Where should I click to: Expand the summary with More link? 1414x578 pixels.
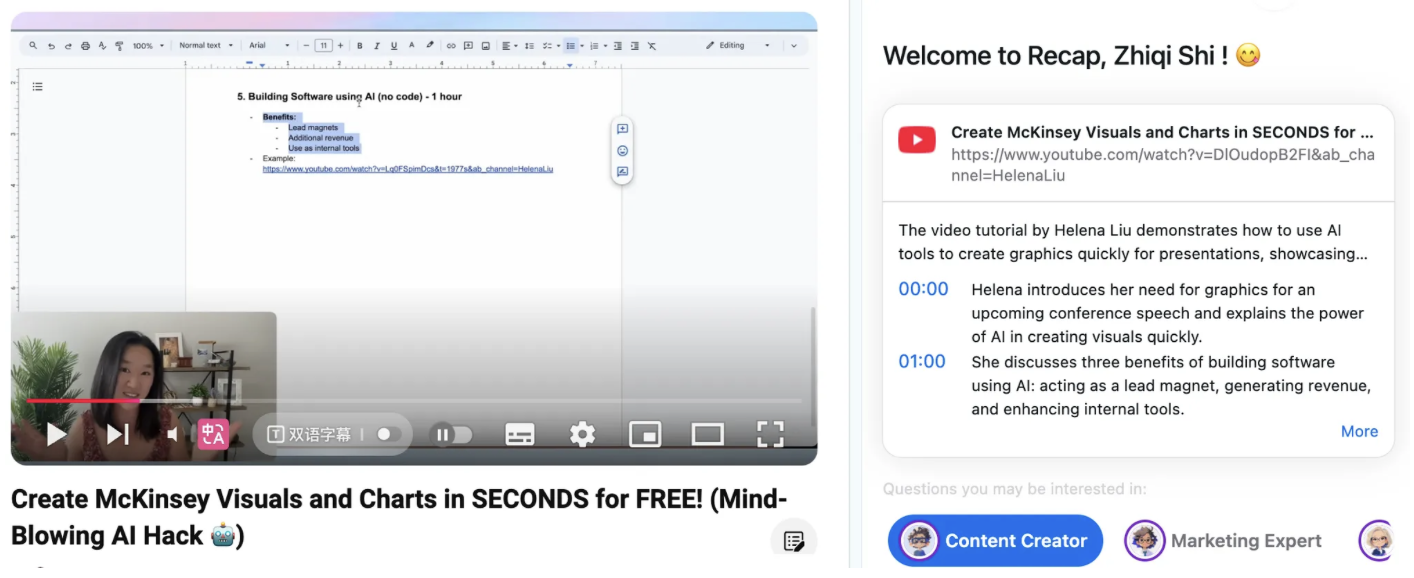[x=1359, y=431]
